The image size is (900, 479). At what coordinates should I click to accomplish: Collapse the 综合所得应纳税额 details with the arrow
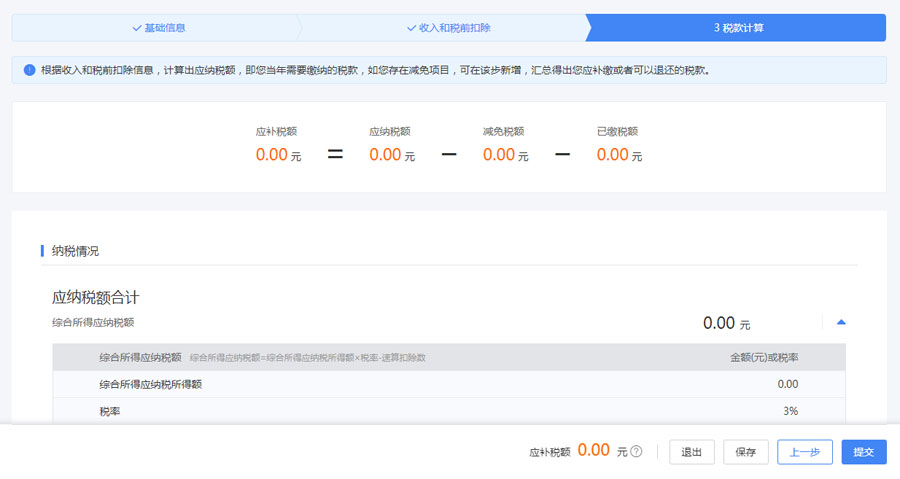click(840, 322)
